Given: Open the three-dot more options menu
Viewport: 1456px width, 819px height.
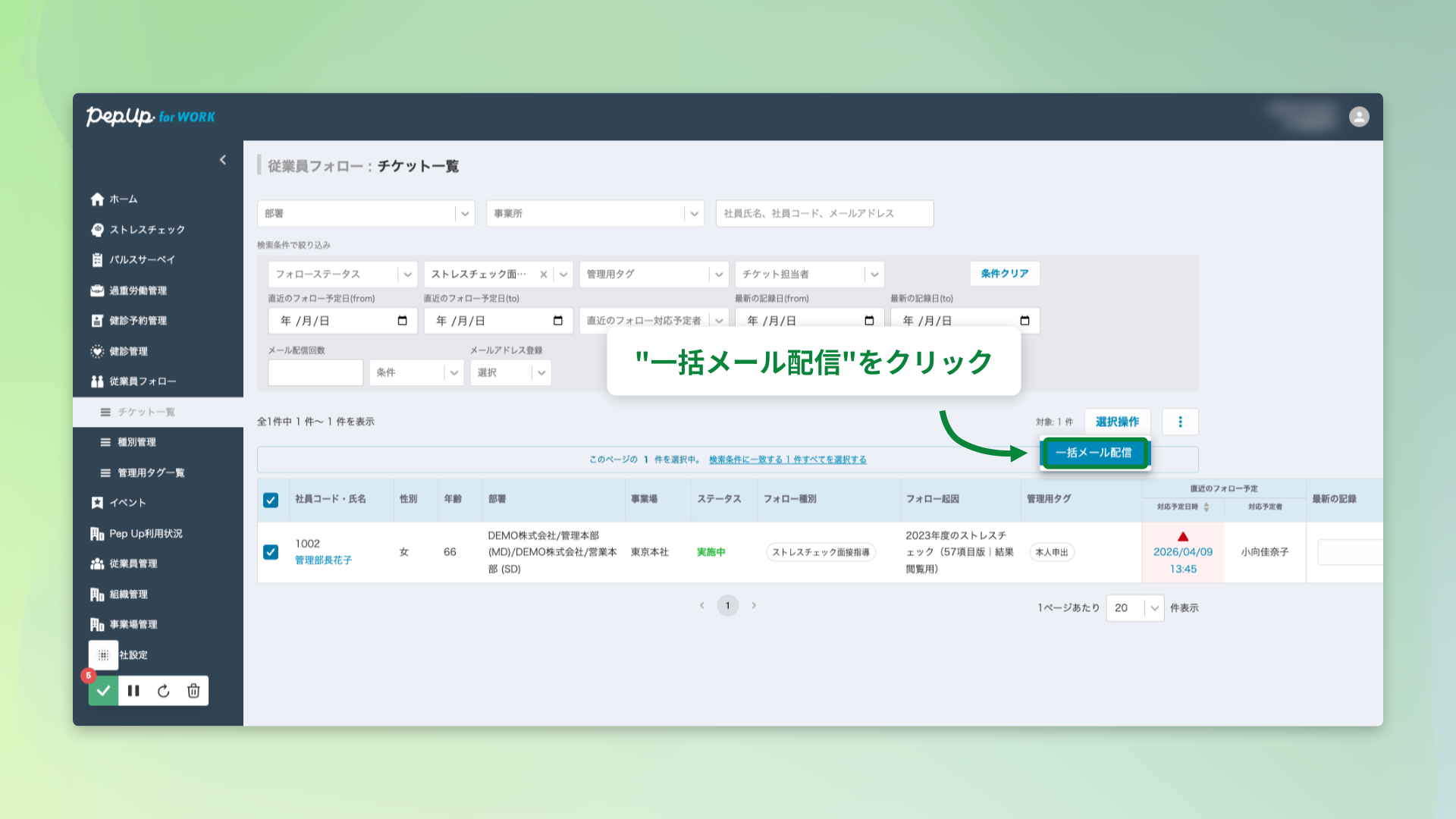Looking at the screenshot, I should tap(1180, 422).
